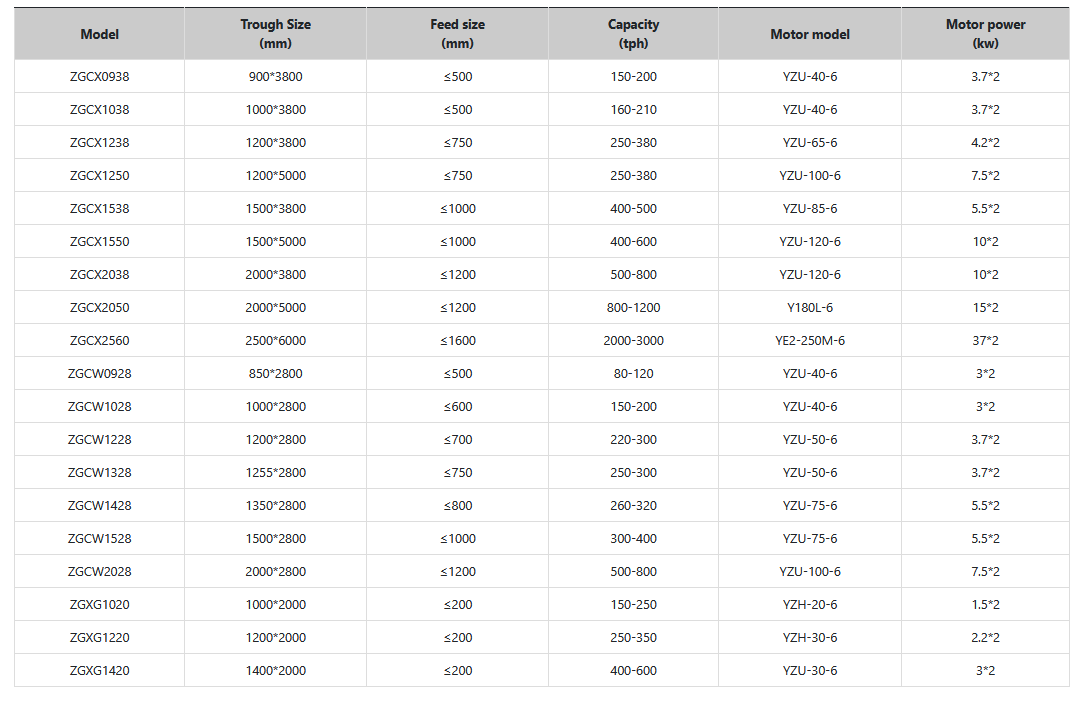This screenshot has width=1079, height=709.
Task: Select trough size 2500*6000 cell
Action: (275, 341)
